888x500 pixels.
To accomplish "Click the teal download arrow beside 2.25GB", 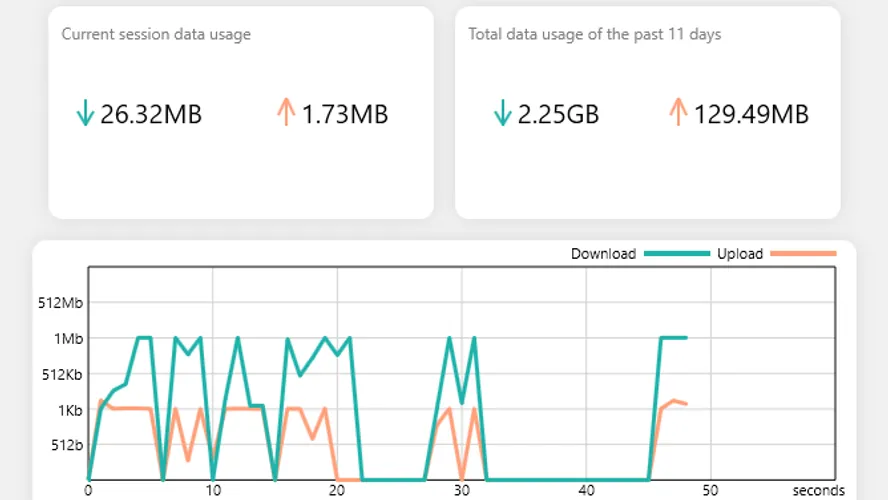I will pos(502,114).
